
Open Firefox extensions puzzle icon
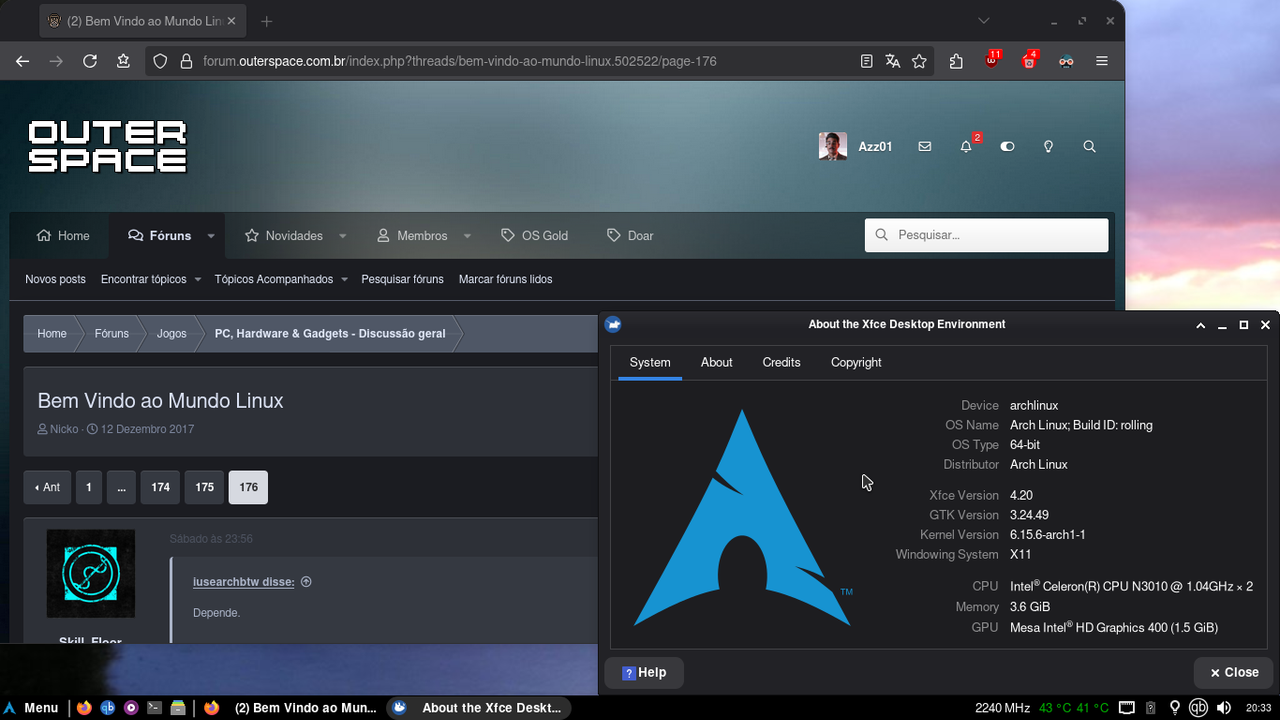click(x=956, y=61)
